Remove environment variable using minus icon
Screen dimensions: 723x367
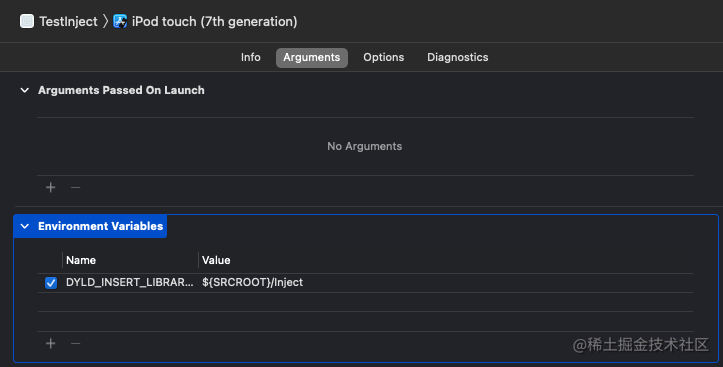pos(76,343)
